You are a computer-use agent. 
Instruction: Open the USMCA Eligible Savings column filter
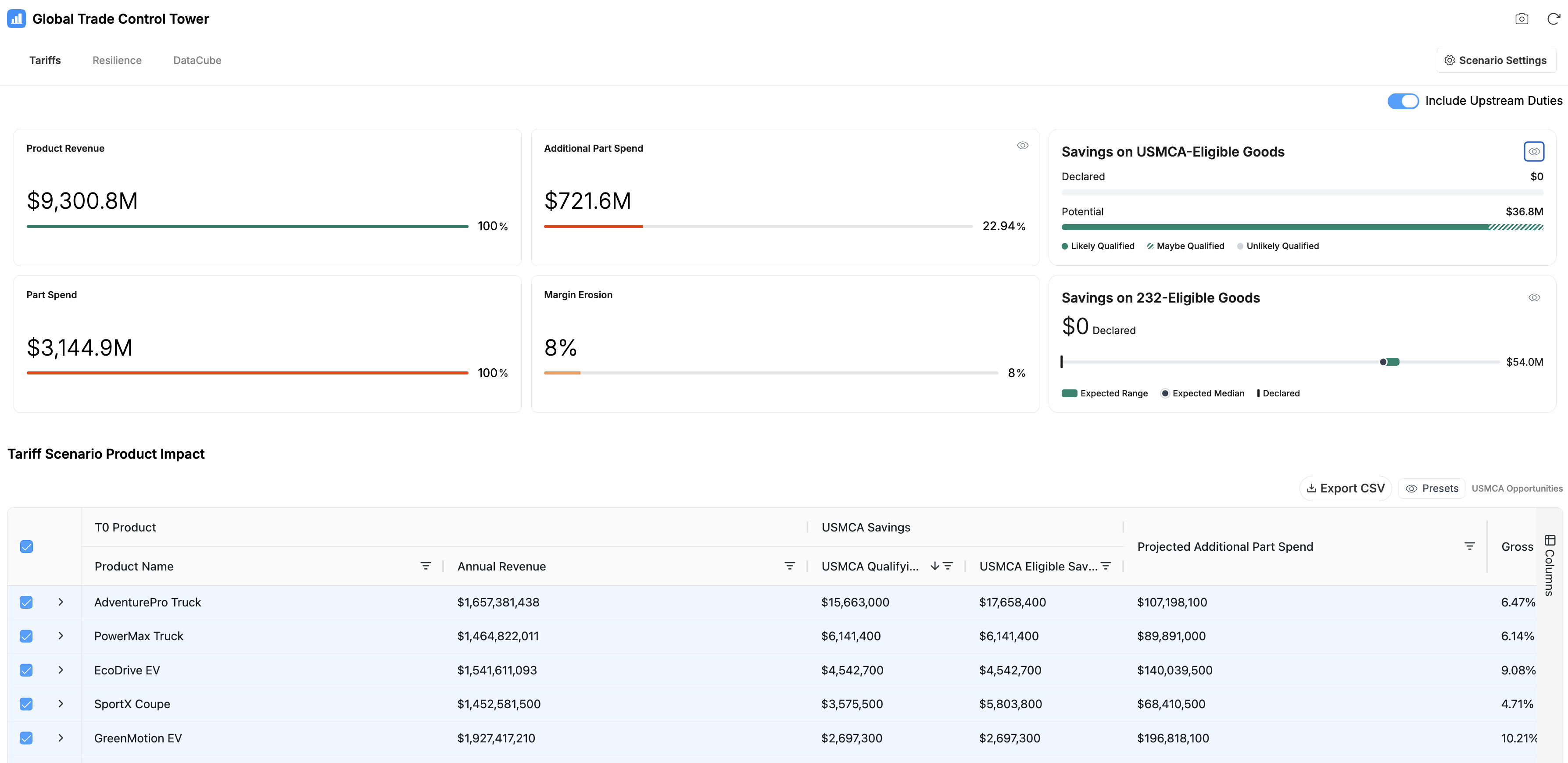point(1106,566)
